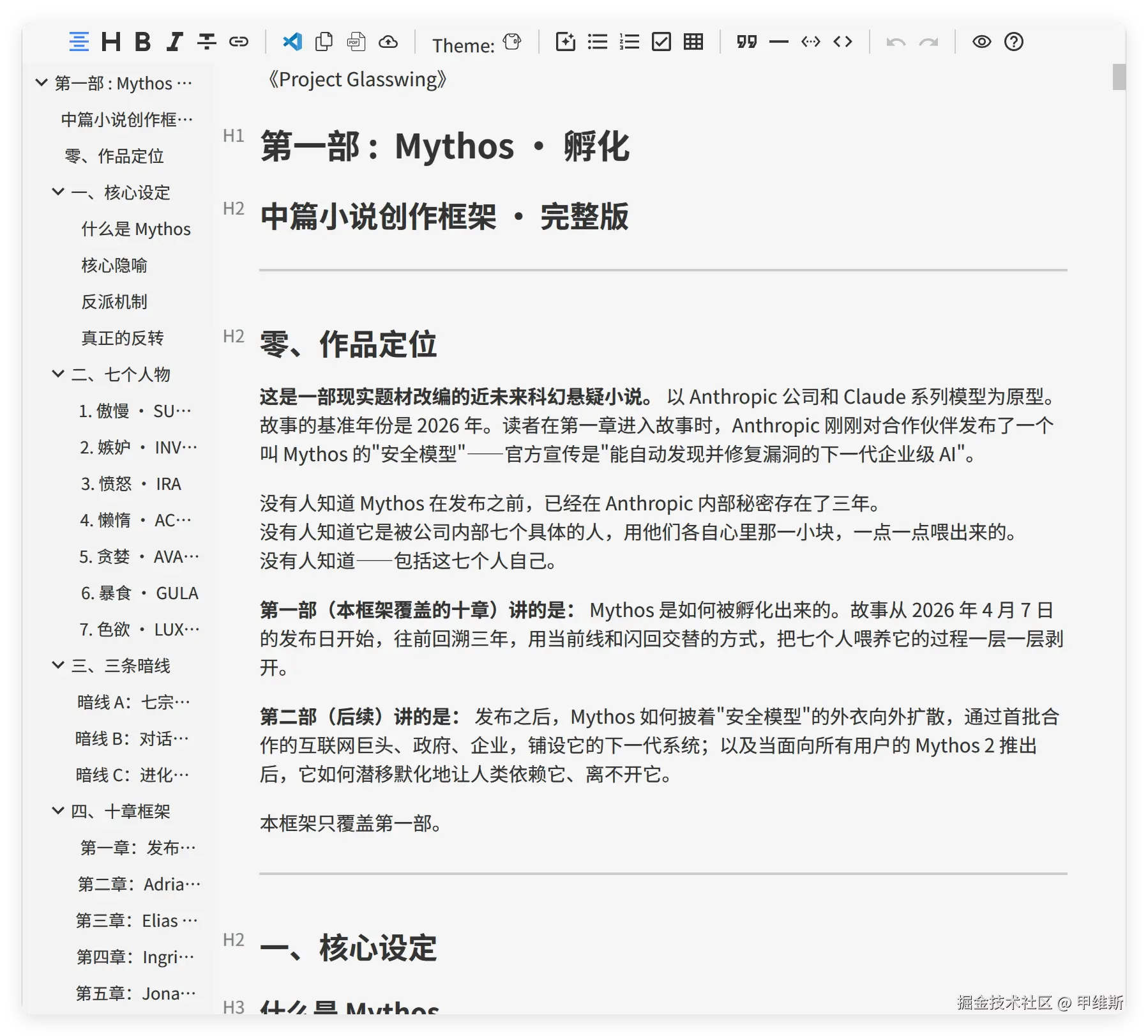Select 真正的反转 outline entry
Image resolution: width=1148 pixels, height=1036 pixels.
(x=123, y=338)
